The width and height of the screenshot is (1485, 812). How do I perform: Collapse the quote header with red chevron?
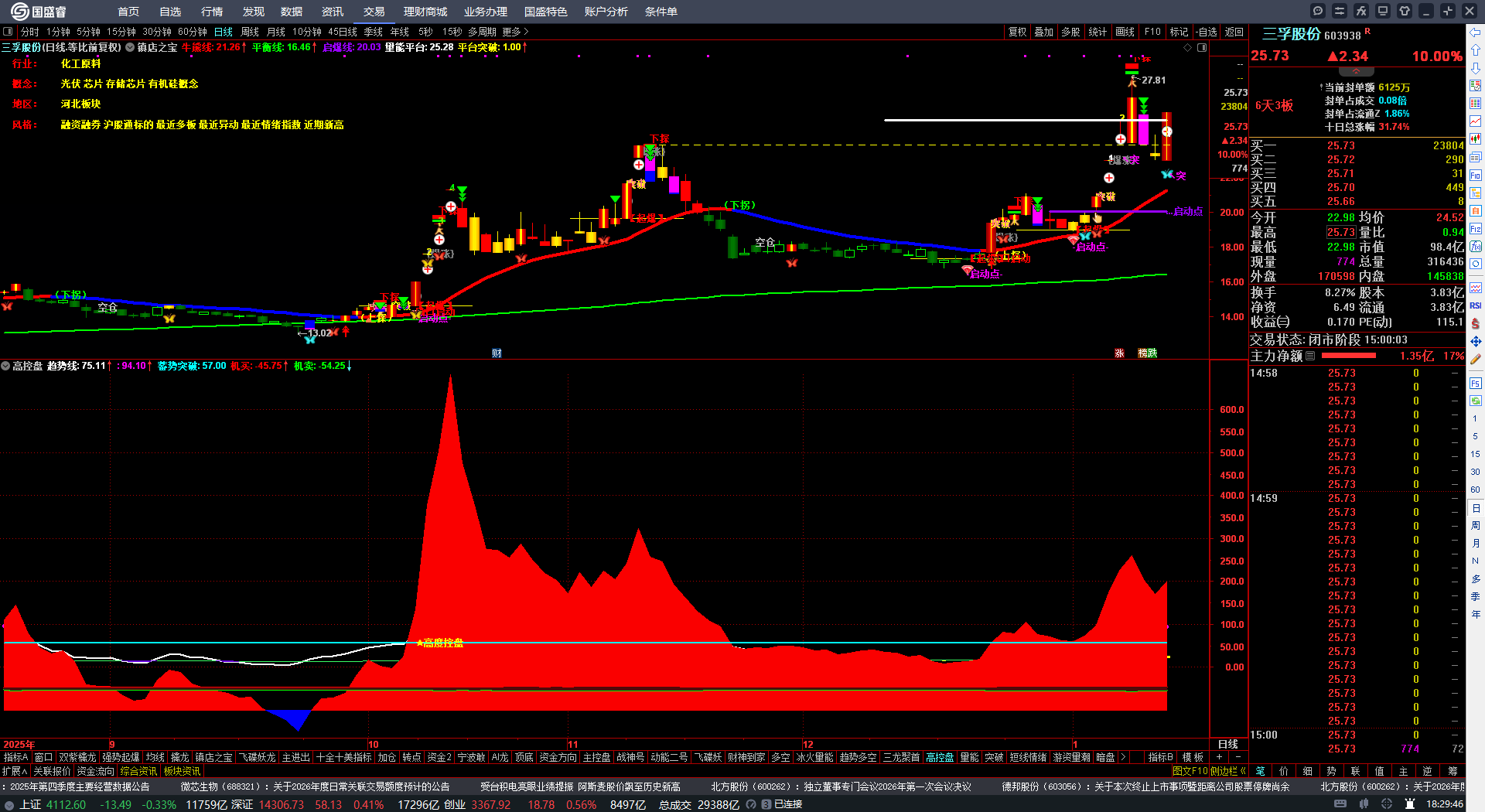click(x=1357, y=70)
